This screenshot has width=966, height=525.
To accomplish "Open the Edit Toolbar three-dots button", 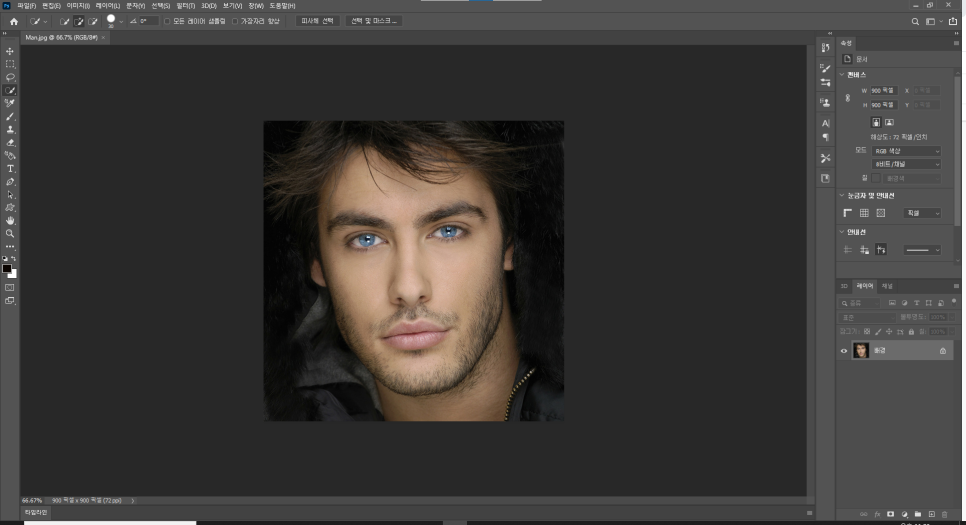I will [x=10, y=246].
